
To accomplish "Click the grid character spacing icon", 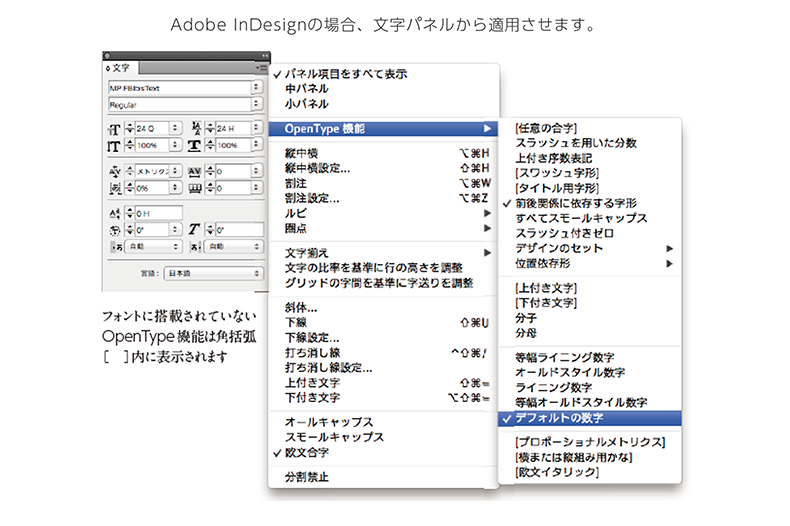I will pyautogui.click(x=195, y=188).
